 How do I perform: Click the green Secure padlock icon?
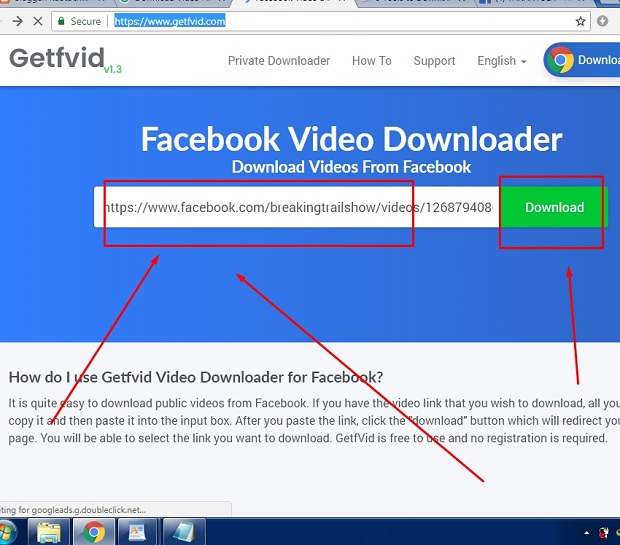[x=61, y=21]
